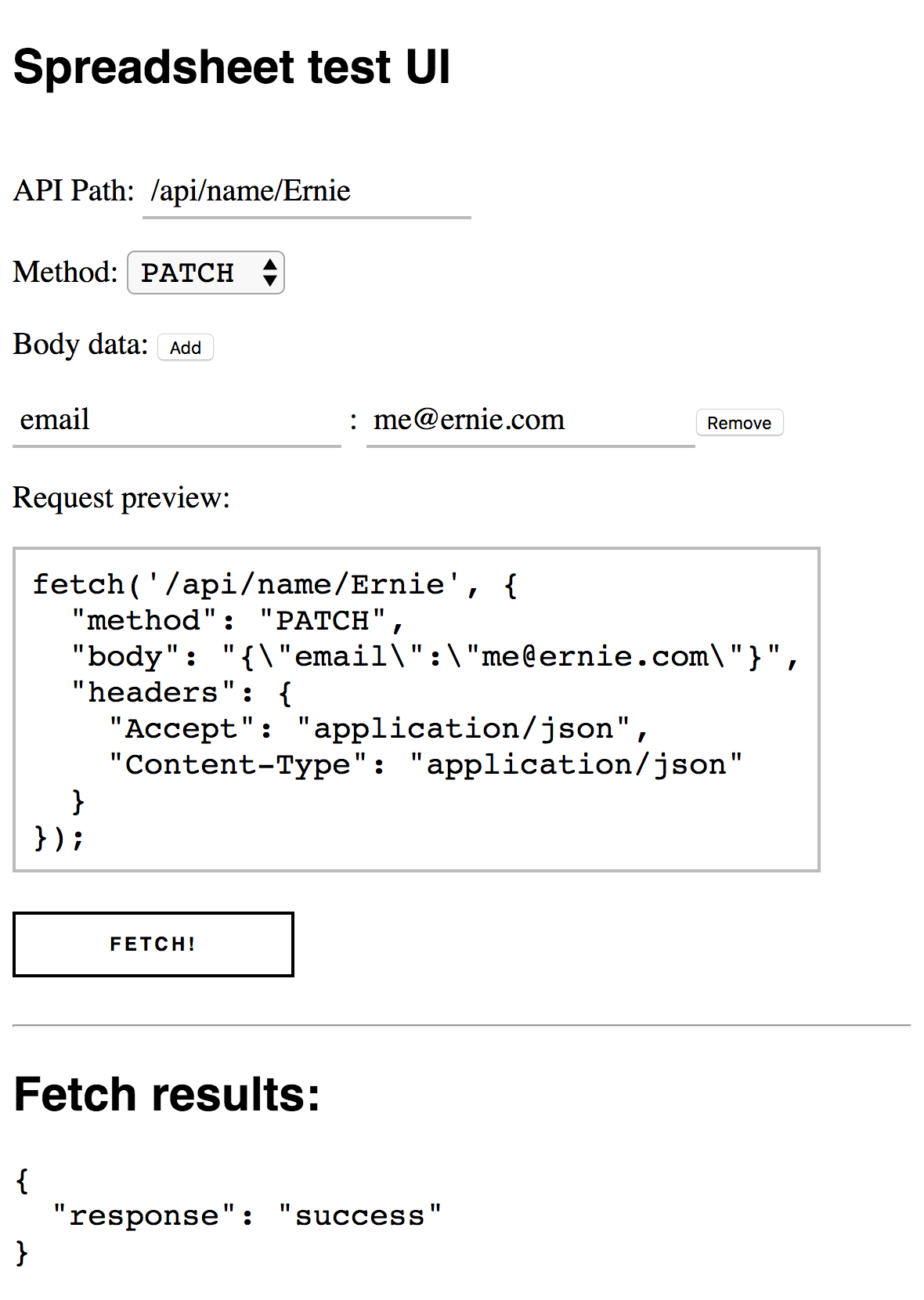
Task: Click the API Path input field
Action: point(306,192)
